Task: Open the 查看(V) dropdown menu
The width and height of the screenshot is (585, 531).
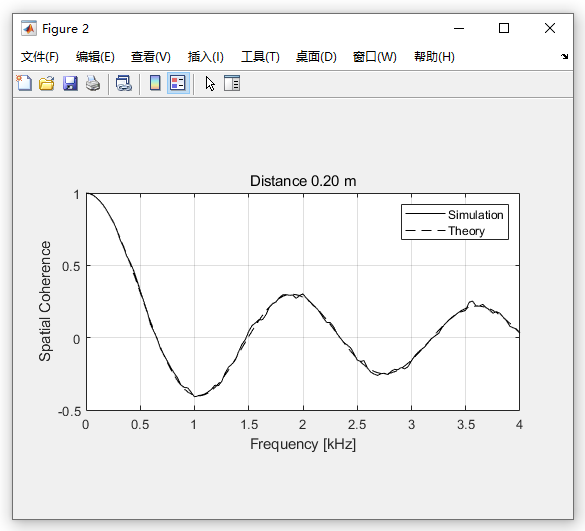Action: tap(151, 57)
